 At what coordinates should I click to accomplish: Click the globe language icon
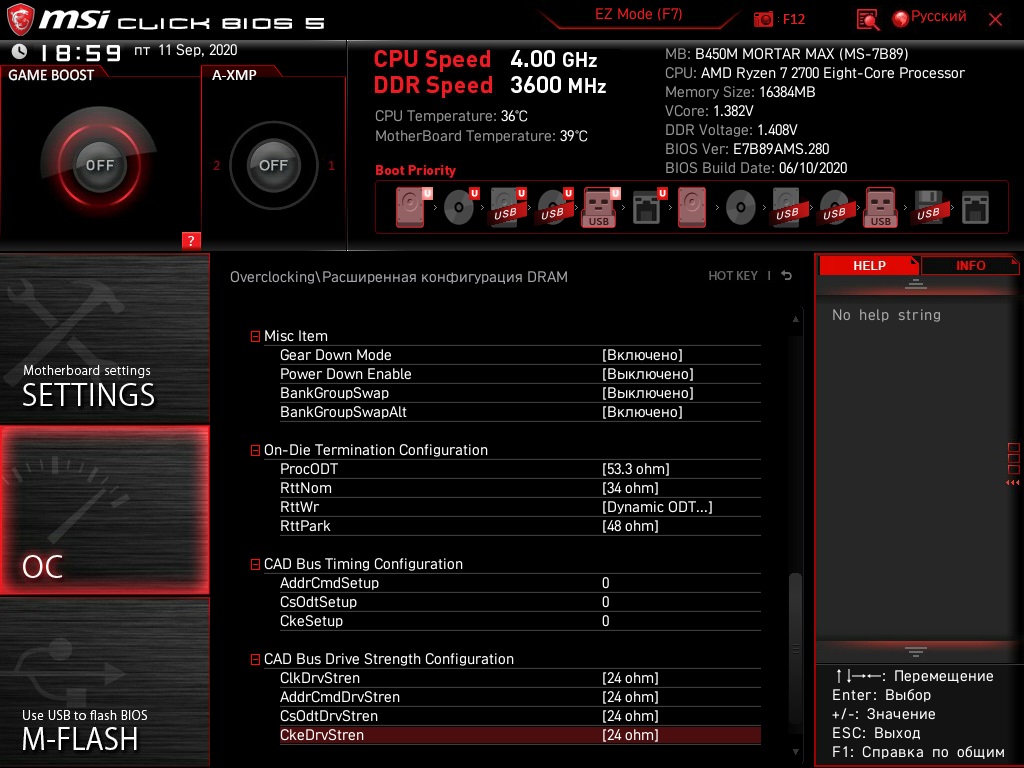901,19
